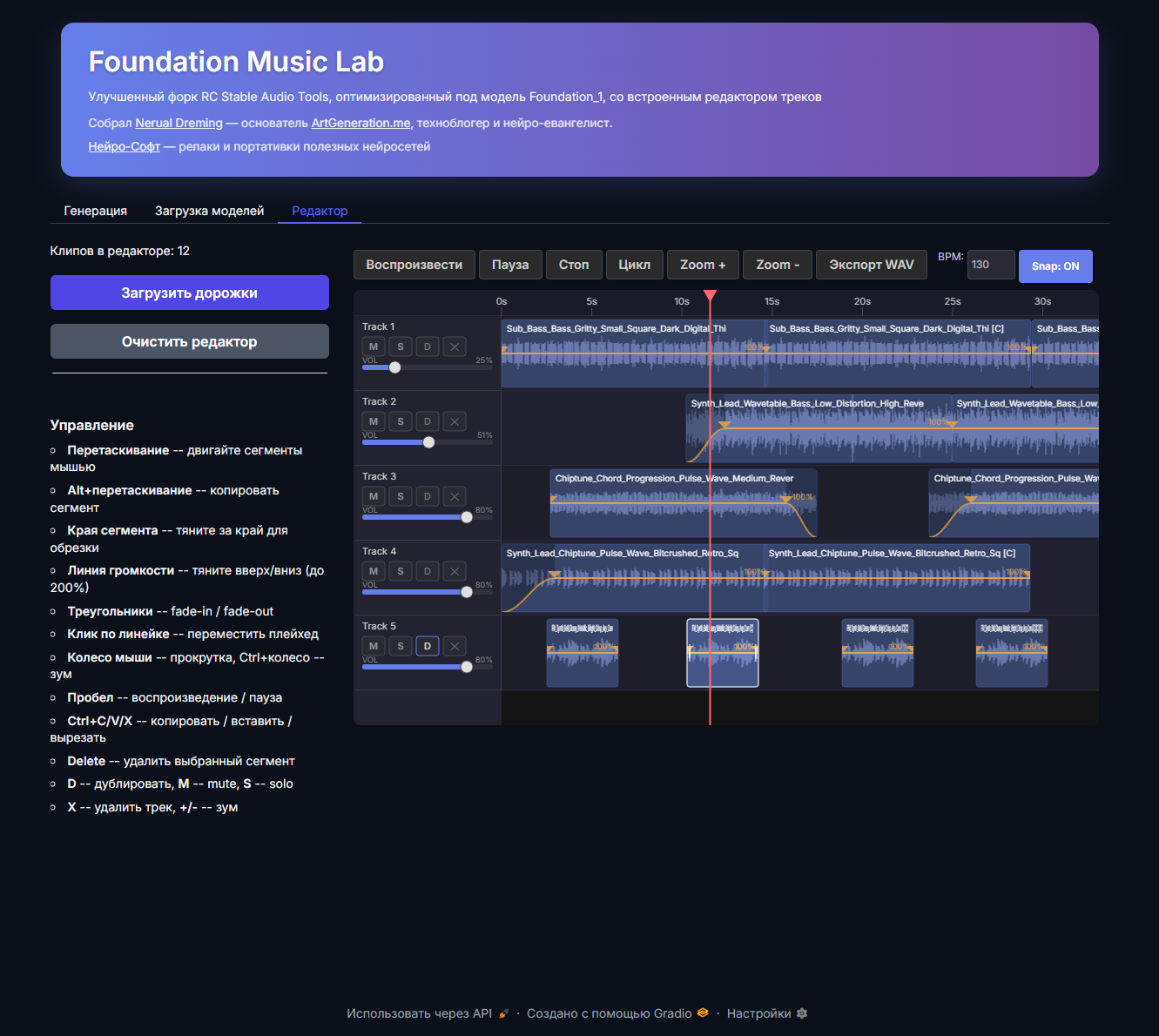The image size is (1159, 1036).
Task: Pause playback with Пауза button
Action: pos(510,265)
